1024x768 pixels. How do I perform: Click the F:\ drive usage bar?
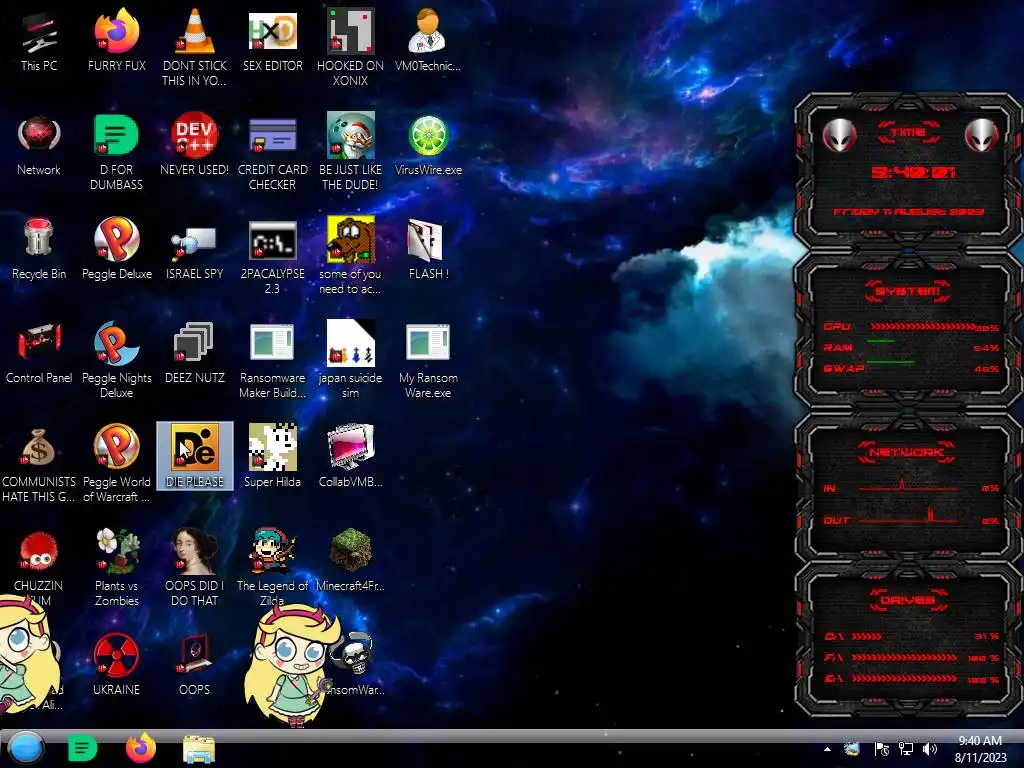[x=904, y=658]
